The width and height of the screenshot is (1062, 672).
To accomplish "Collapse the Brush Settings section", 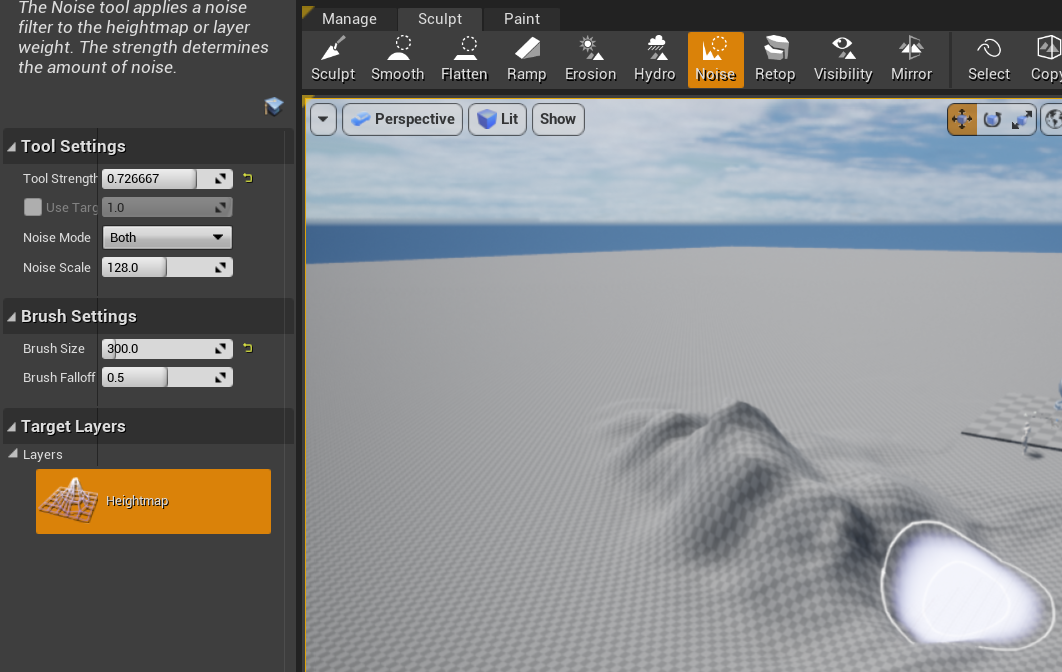I will 12,316.
